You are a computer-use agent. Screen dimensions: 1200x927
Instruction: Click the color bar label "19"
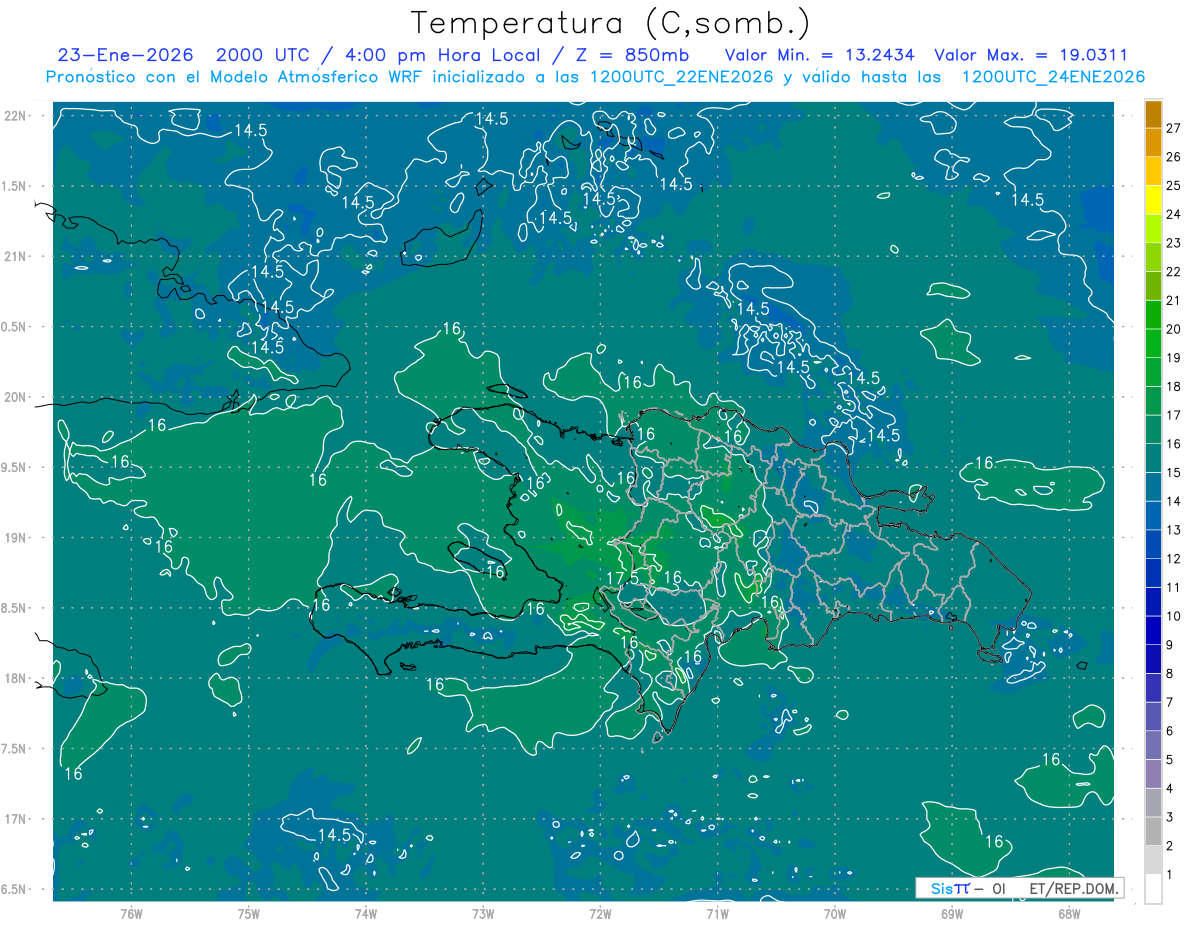click(x=1174, y=357)
